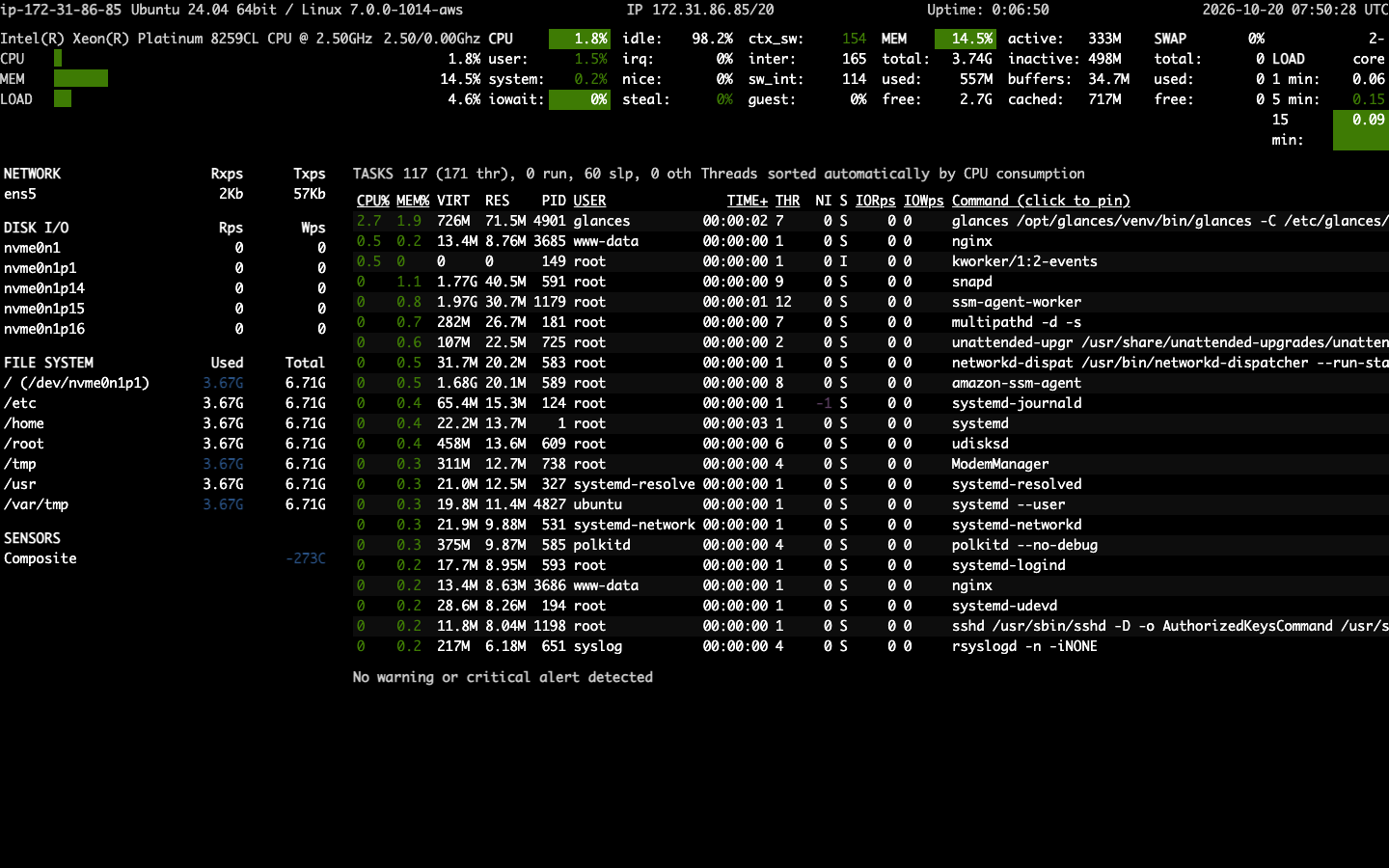Click the kworker/1:2-events process command
Screen dimensions: 1389x868
[x=1024, y=261]
